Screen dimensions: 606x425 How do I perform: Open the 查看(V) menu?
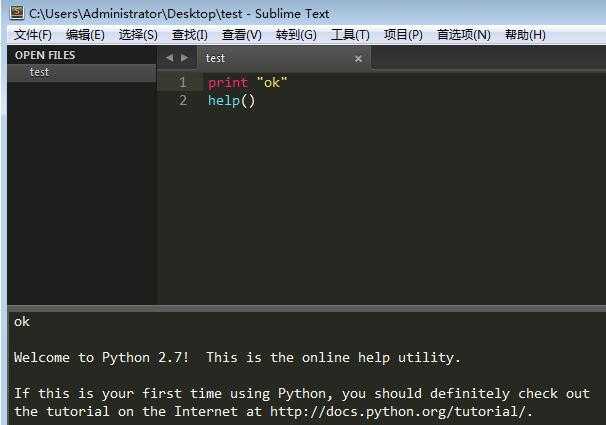tap(242, 35)
